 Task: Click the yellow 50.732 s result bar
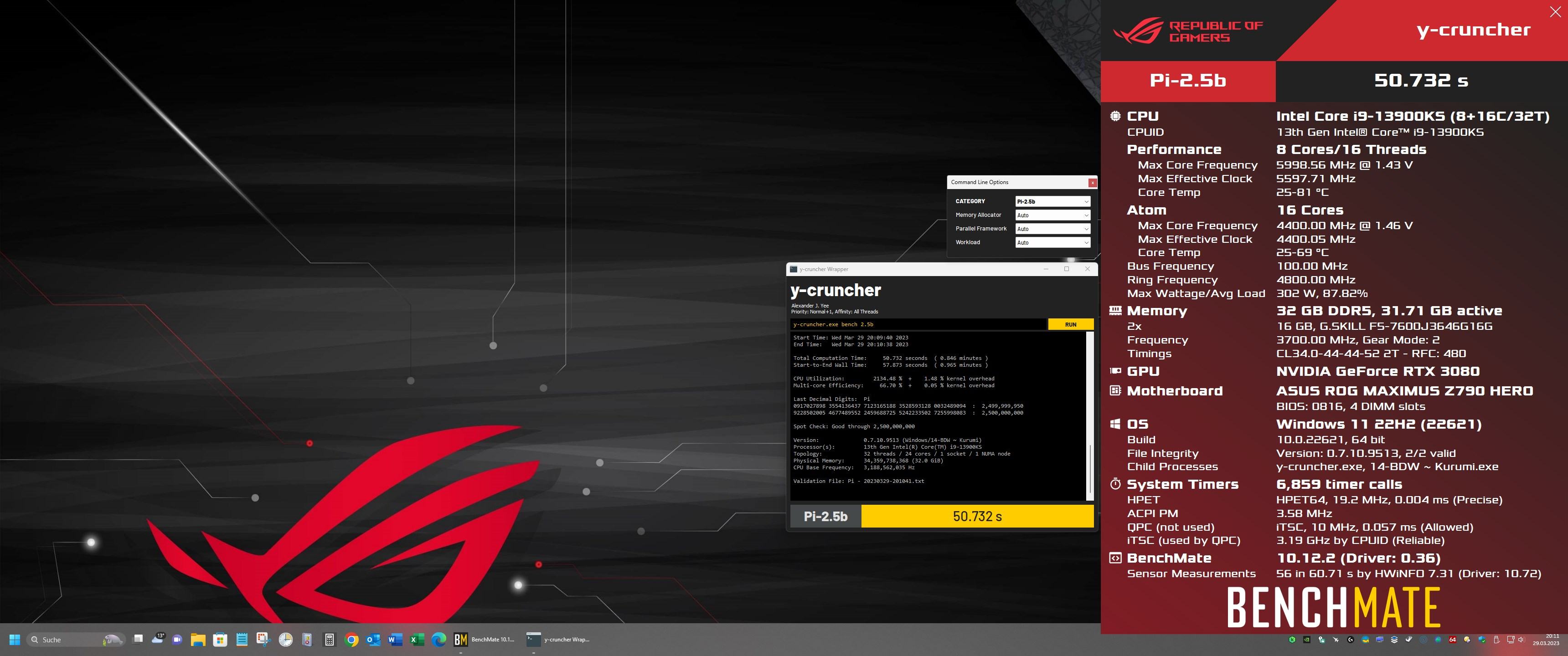point(978,516)
